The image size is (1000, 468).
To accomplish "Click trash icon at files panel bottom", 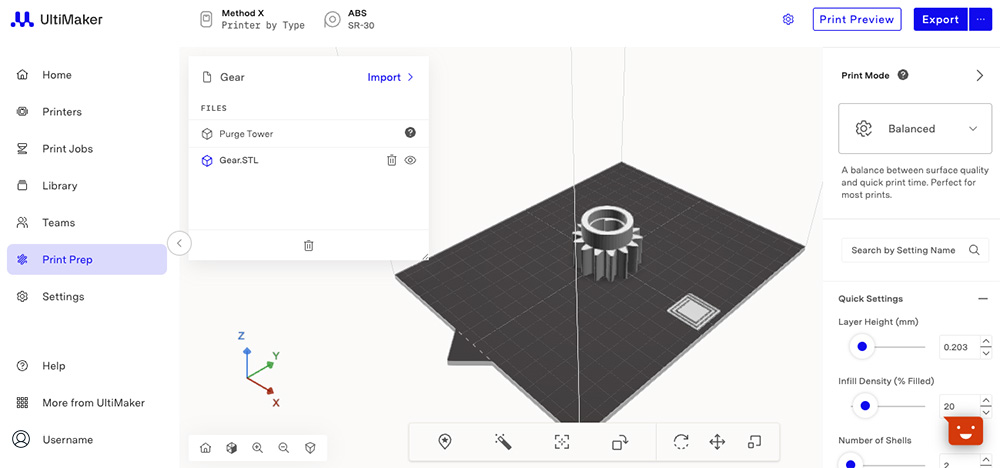I will point(309,245).
